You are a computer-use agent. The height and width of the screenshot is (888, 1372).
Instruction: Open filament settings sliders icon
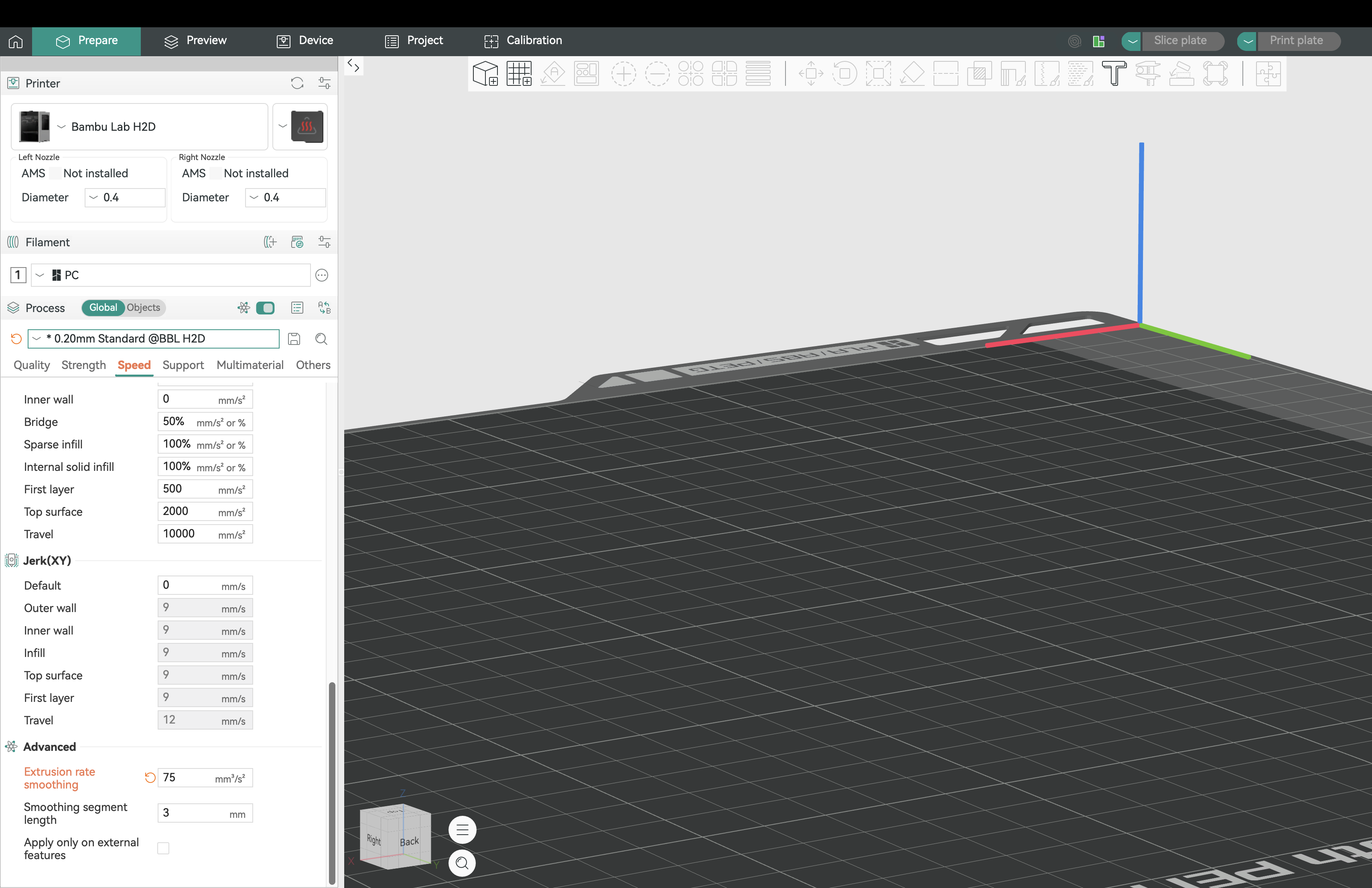[x=325, y=242]
